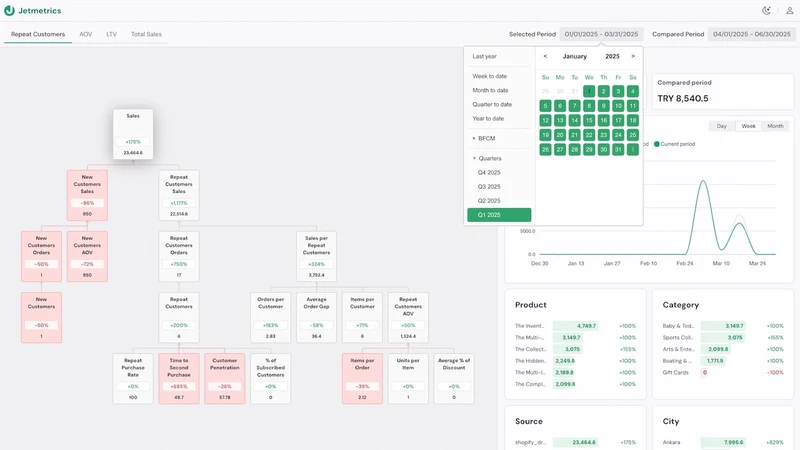Click the Jetmetrics logo icon

(x=9, y=10)
